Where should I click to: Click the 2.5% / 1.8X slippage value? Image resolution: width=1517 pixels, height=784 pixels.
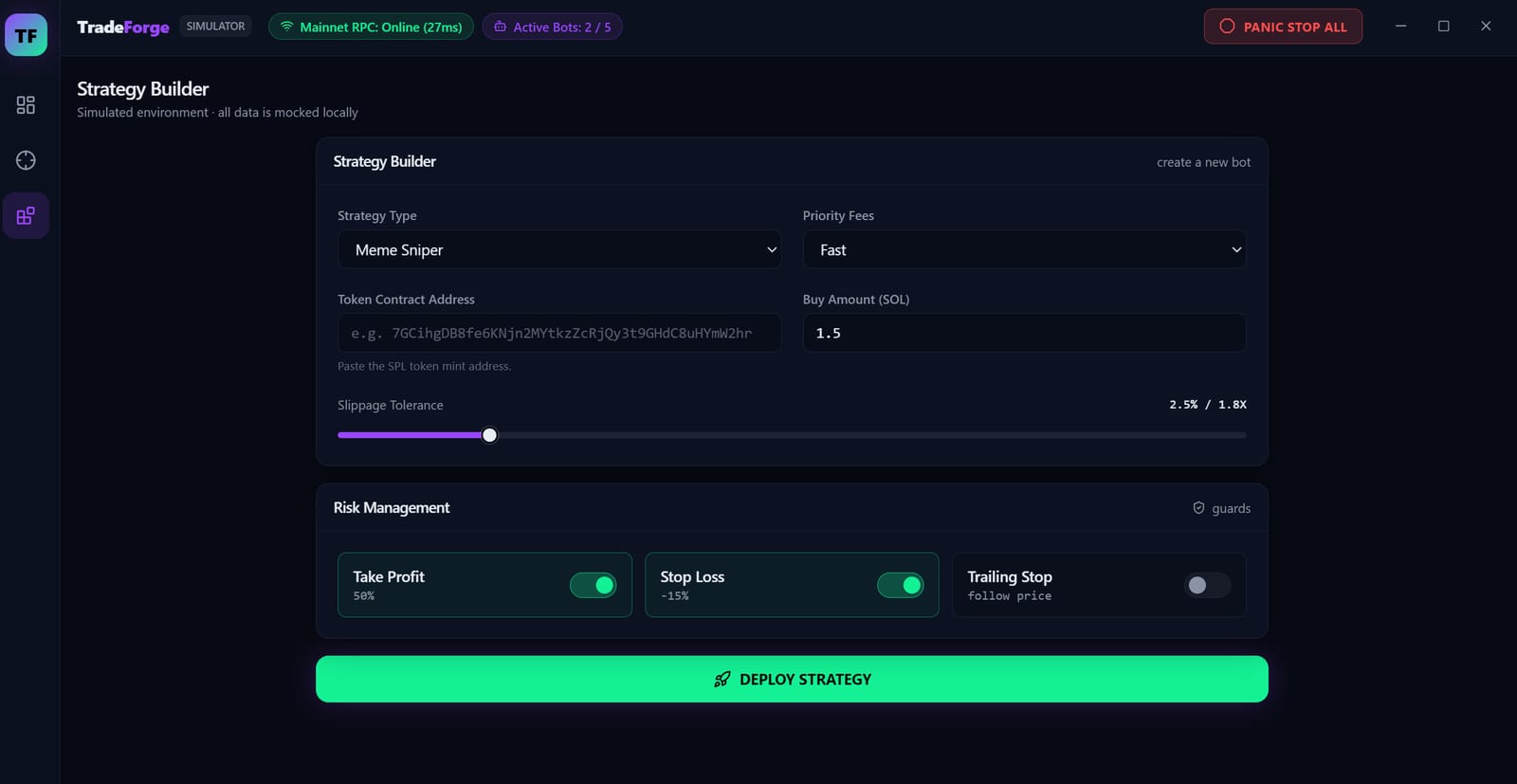tap(1207, 405)
